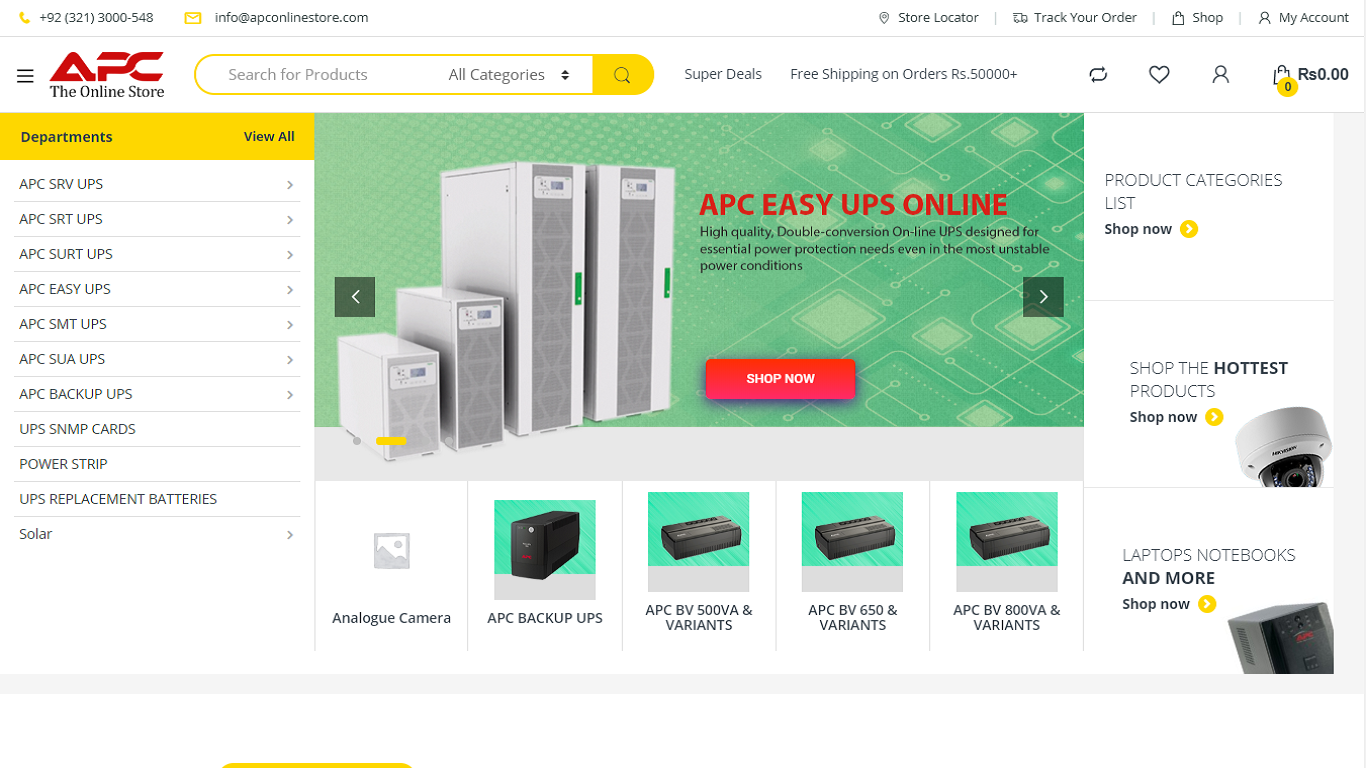Expand the Solar department chevron
This screenshot has width=1366, height=768.
pyautogui.click(x=290, y=535)
